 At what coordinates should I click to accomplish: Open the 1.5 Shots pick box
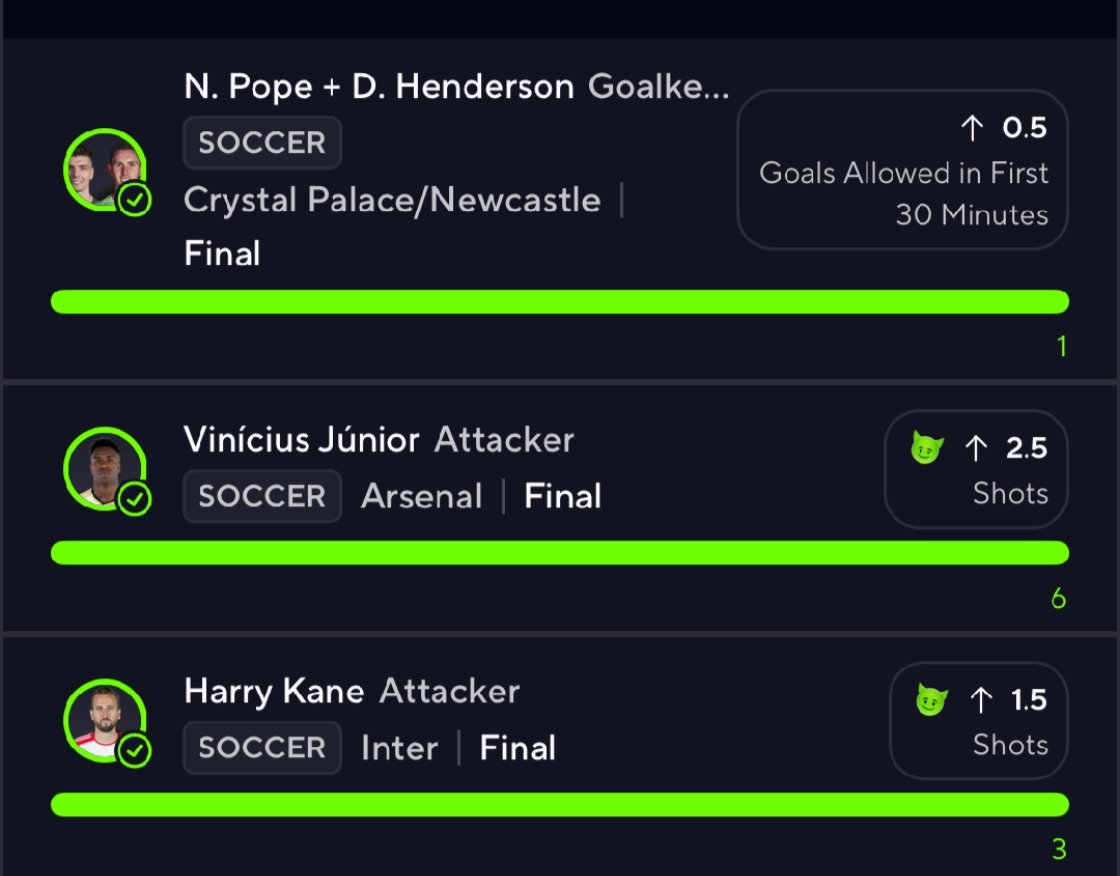[979, 720]
